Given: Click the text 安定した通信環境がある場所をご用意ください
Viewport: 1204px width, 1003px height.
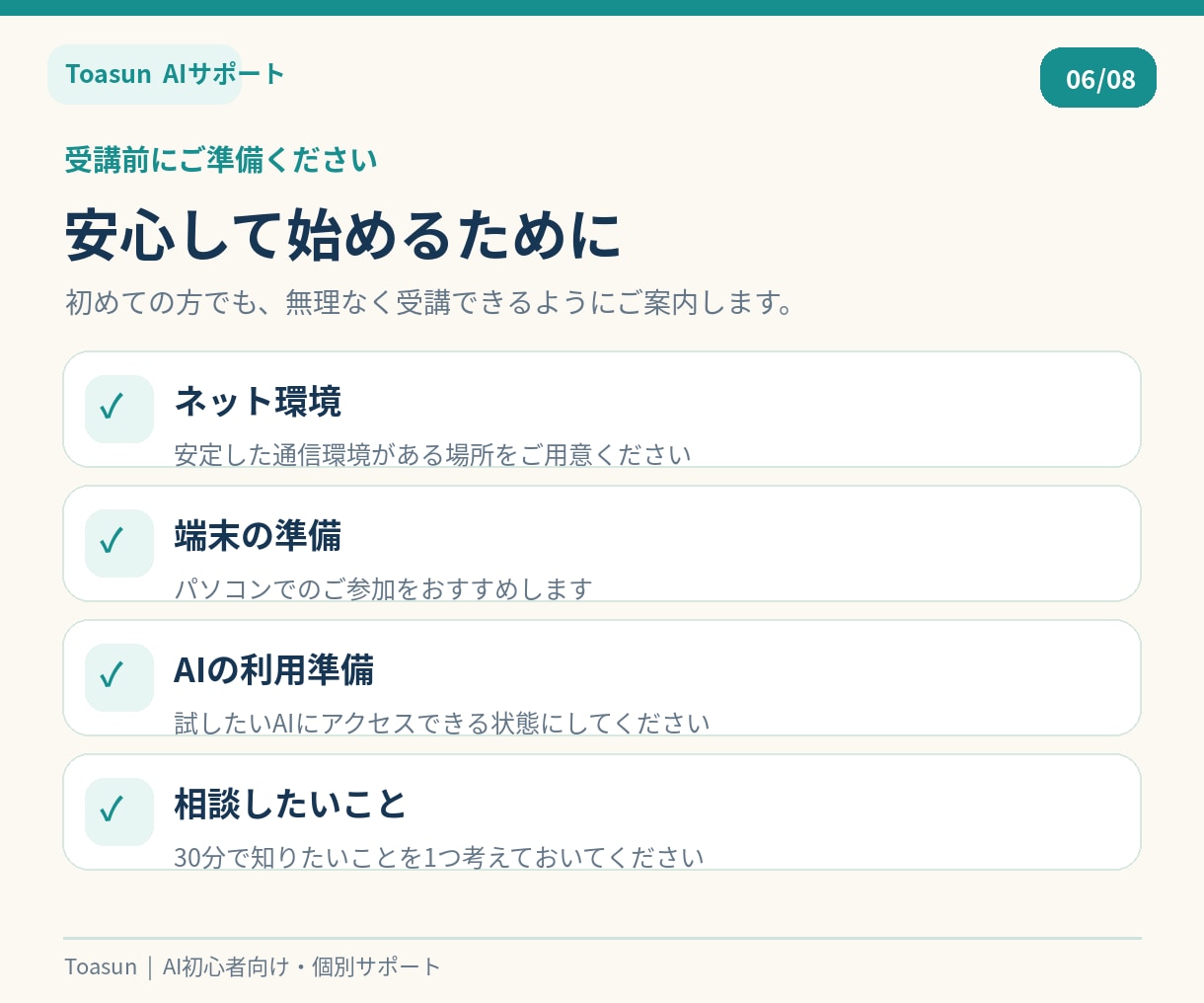Looking at the screenshot, I should click(432, 455).
